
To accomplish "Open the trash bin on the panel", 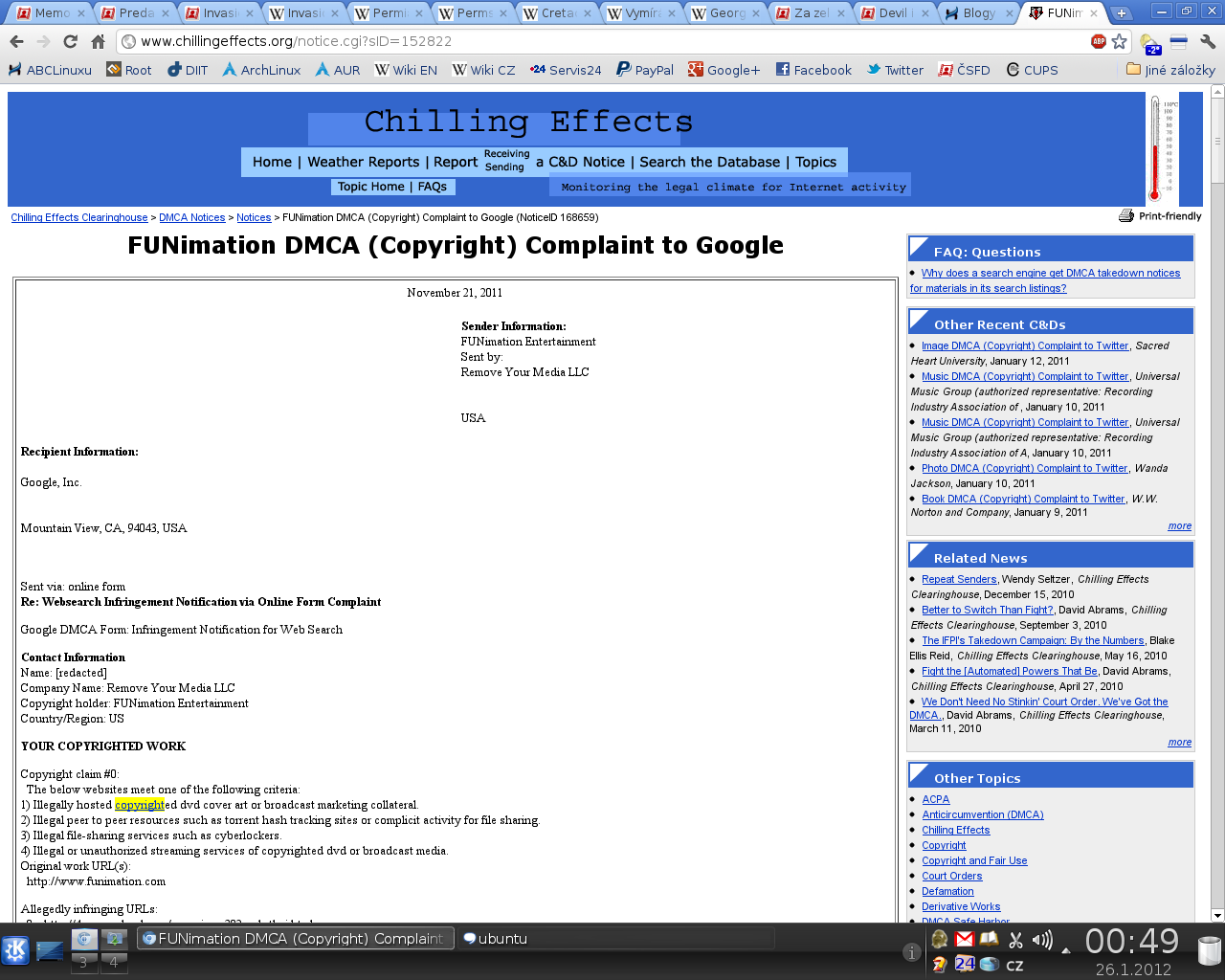I will pos(1210,950).
